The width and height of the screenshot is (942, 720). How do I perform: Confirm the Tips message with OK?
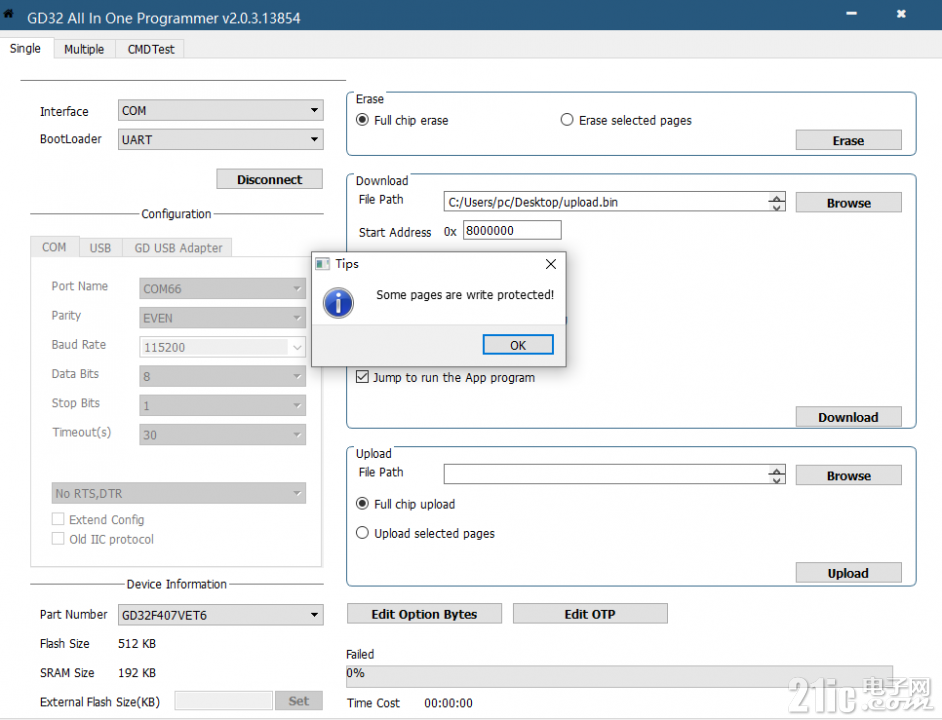[x=518, y=345]
